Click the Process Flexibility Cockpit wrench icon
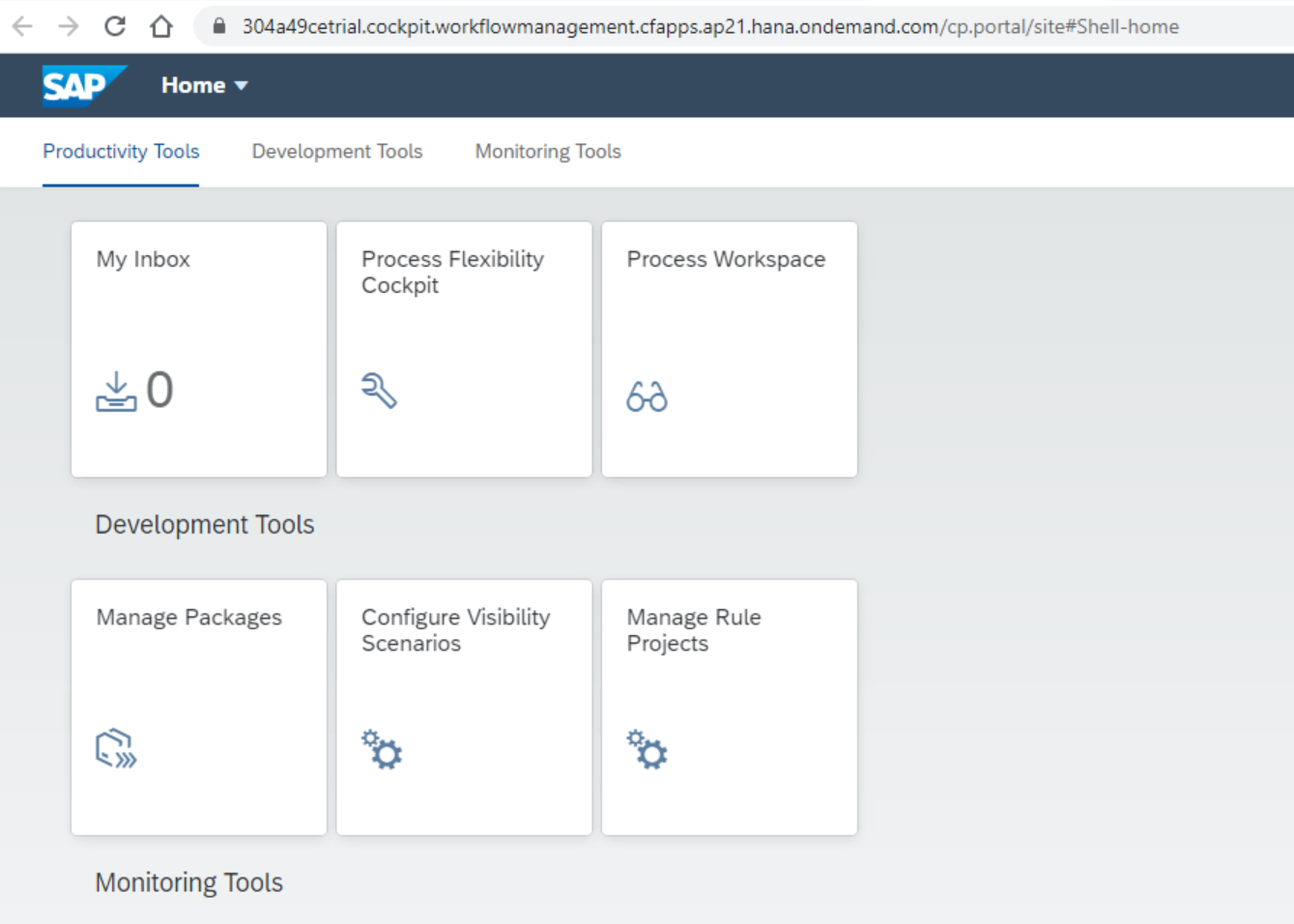Image resolution: width=1294 pixels, height=924 pixels. [x=379, y=390]
